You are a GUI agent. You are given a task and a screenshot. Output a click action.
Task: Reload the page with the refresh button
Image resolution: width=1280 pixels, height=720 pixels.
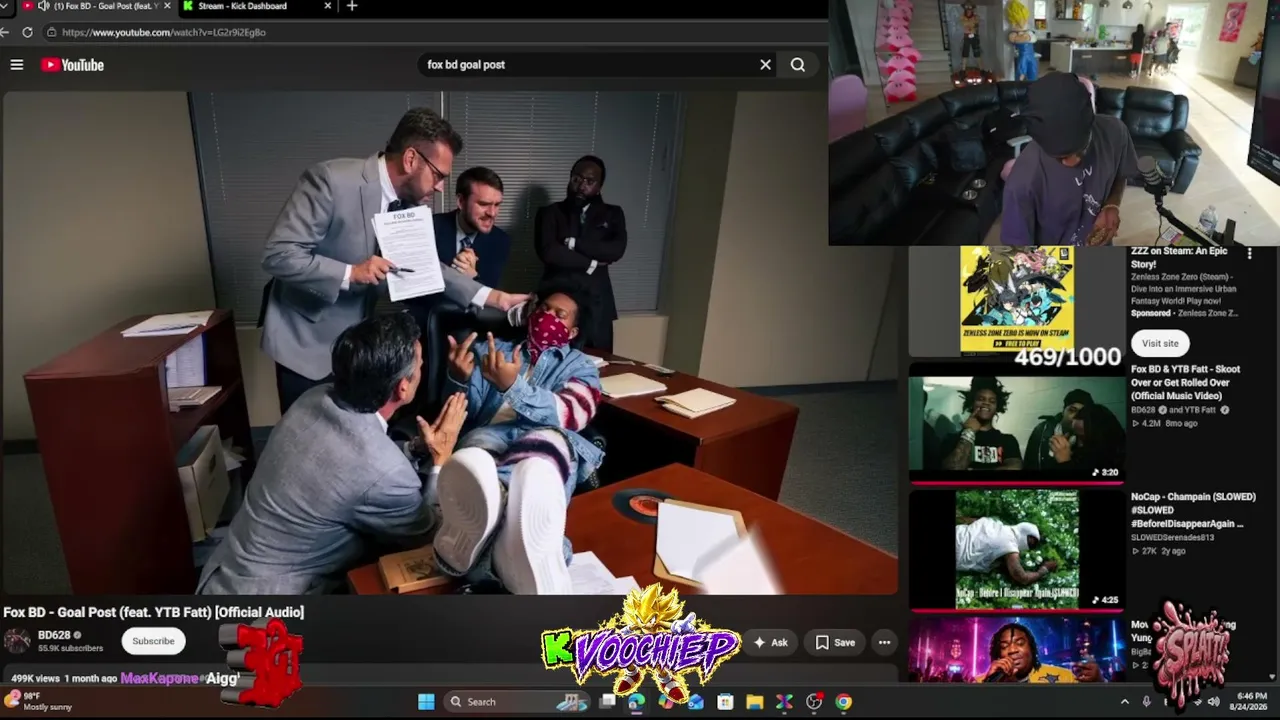click(x=27, y=32)
